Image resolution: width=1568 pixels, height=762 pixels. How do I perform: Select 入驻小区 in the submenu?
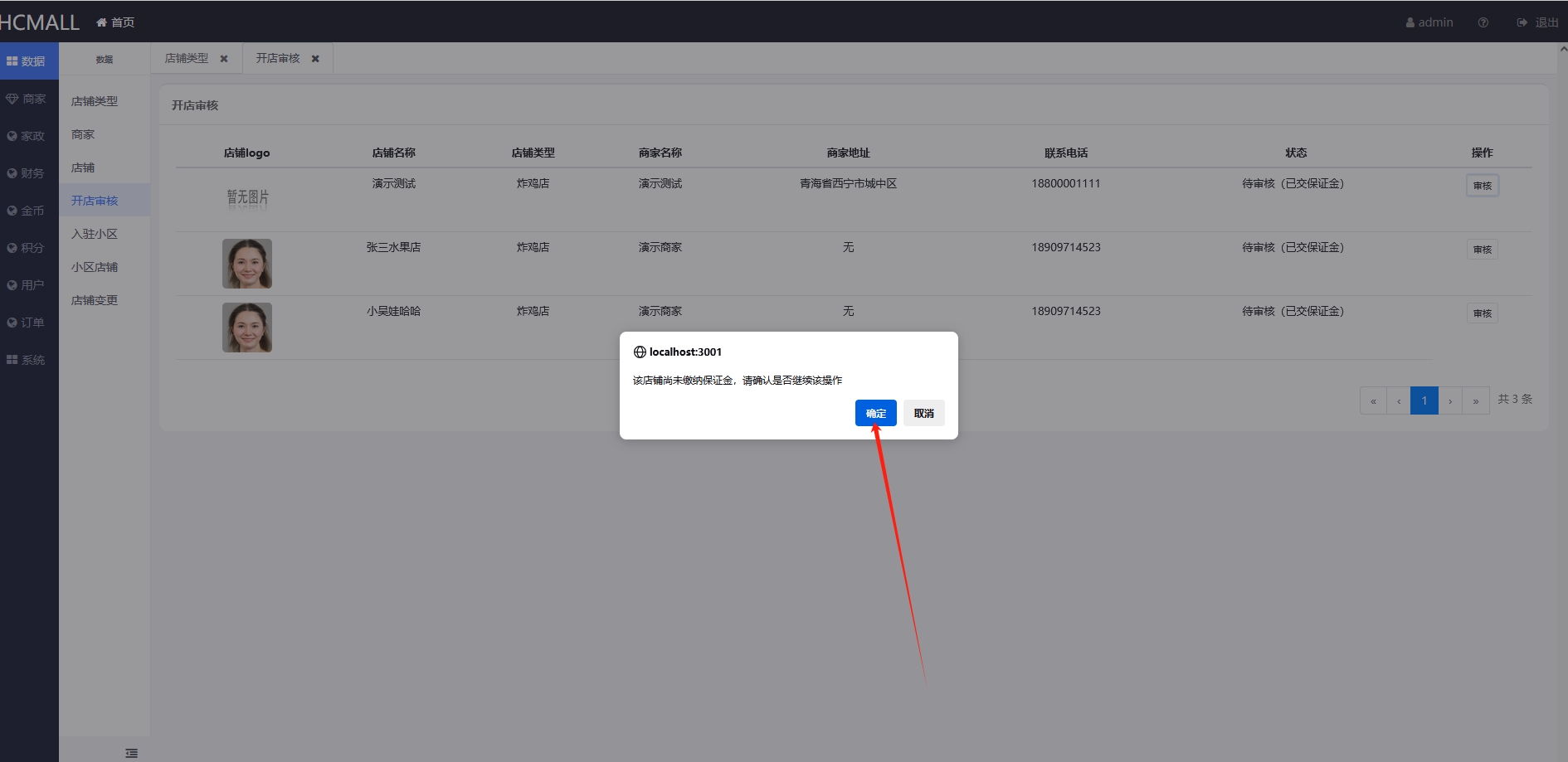(x=95, y=234)
